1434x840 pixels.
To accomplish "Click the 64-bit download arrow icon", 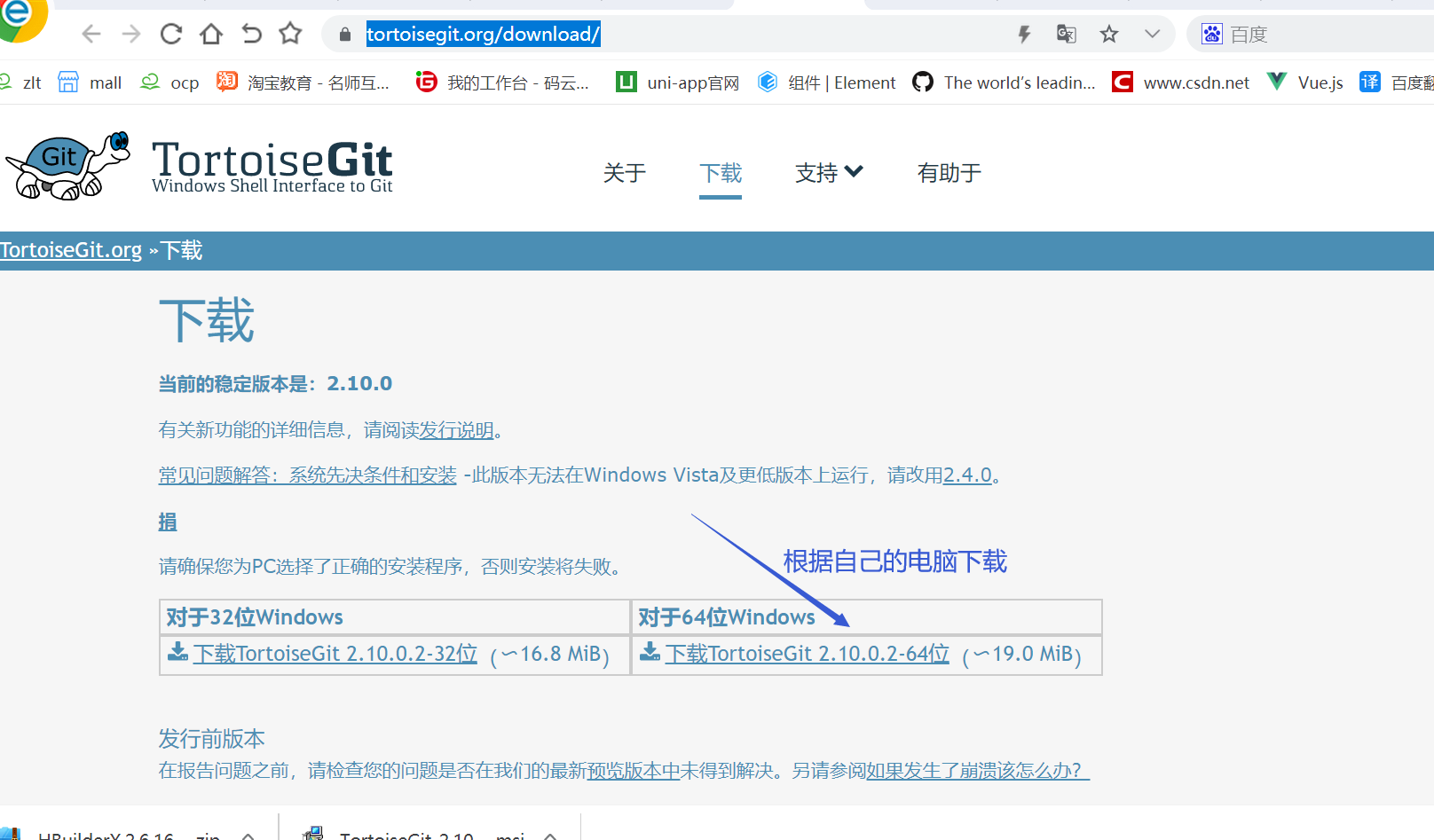I will (x=650, y=652).
